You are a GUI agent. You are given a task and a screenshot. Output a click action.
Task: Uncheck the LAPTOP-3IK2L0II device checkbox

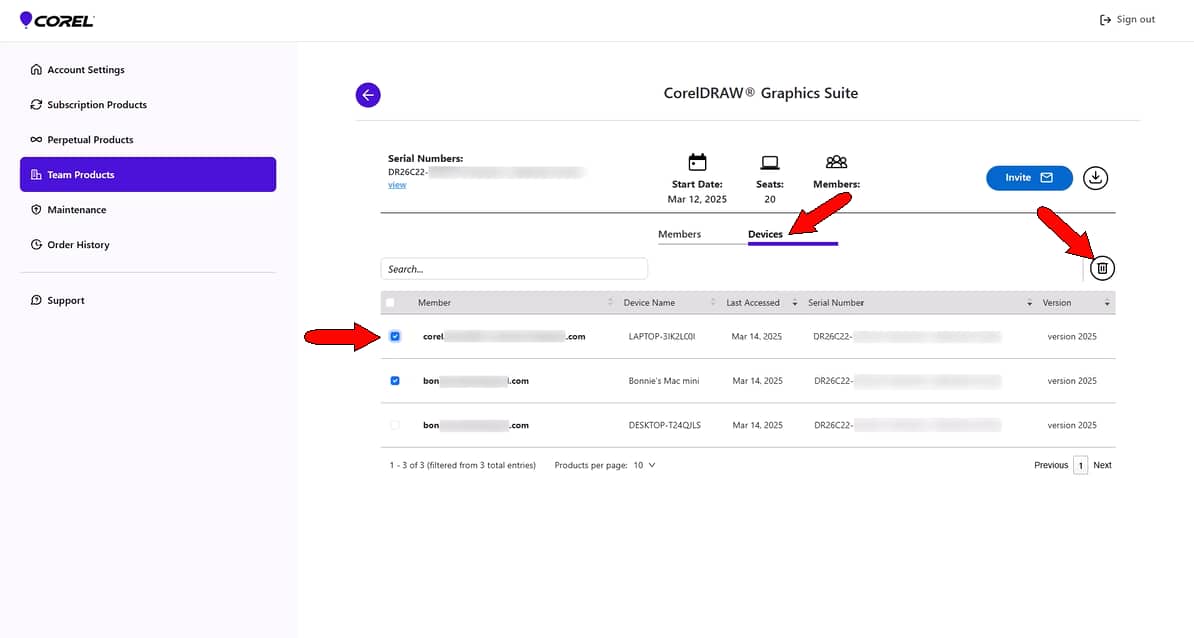(395, 337)
